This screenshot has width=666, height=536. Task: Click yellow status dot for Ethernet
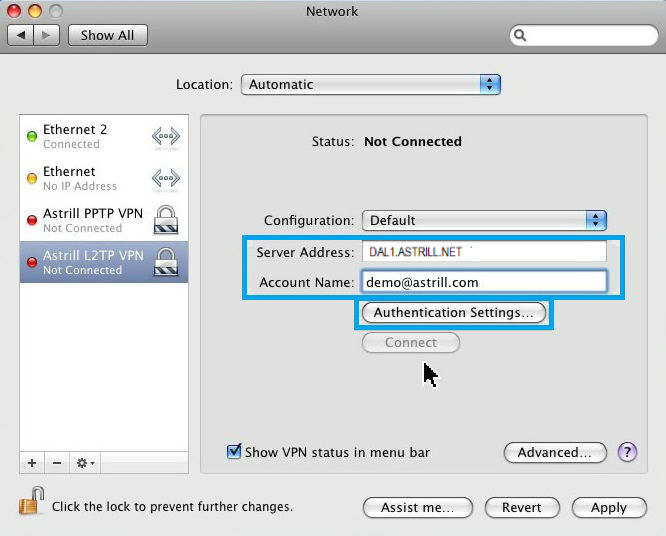(32, 178)
